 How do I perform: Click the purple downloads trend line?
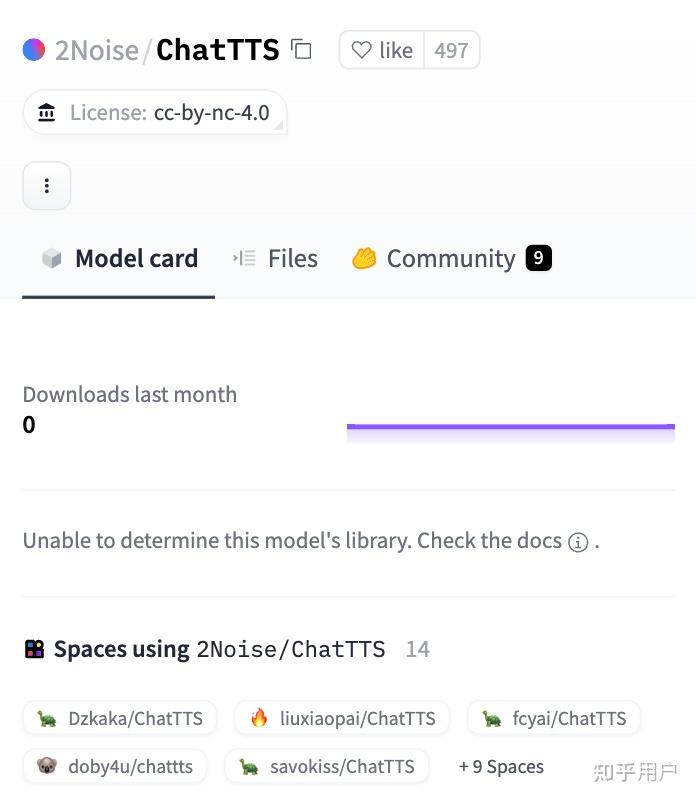tap(510, 427)
